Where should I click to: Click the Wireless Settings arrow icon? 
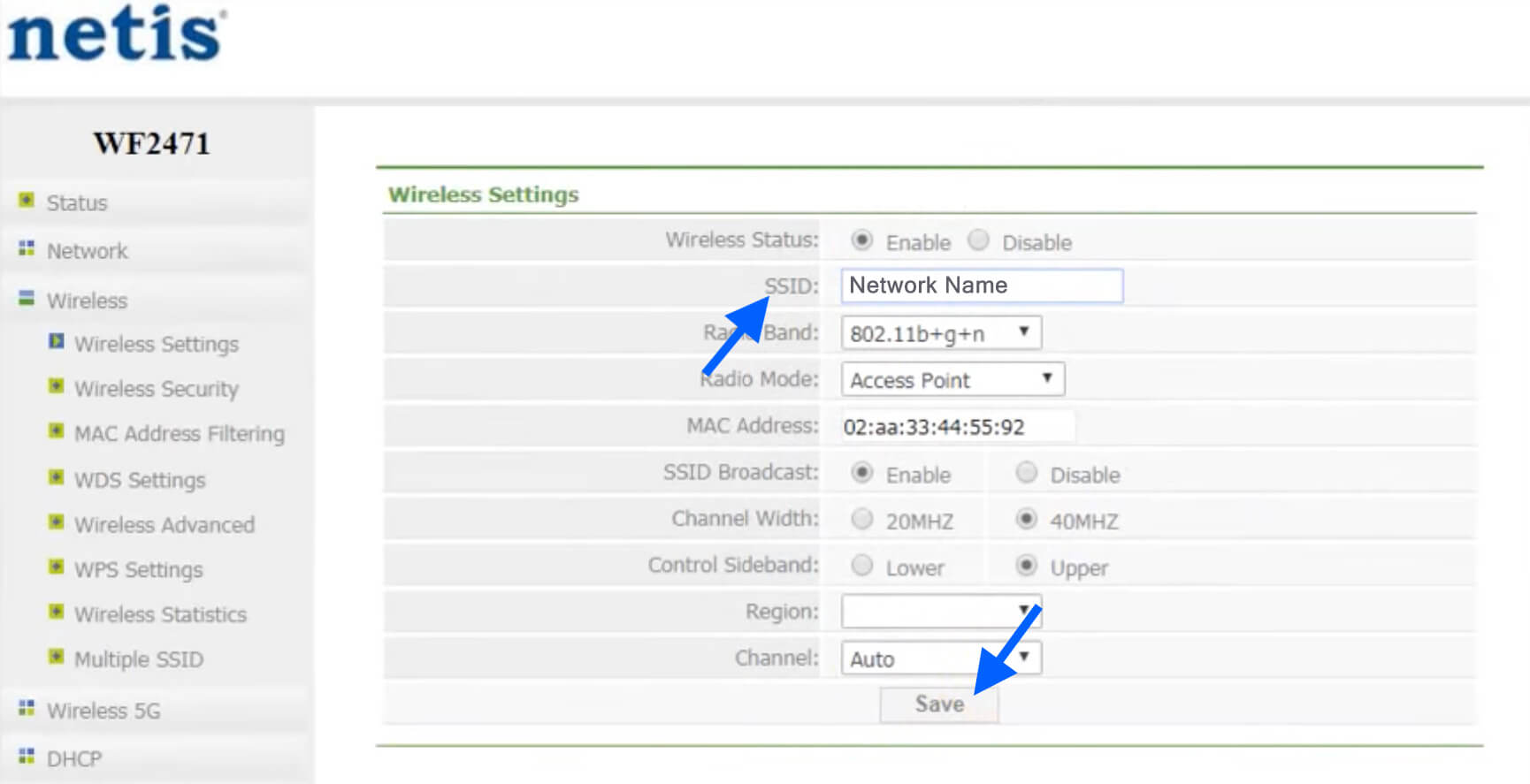[x=57, y=342]
